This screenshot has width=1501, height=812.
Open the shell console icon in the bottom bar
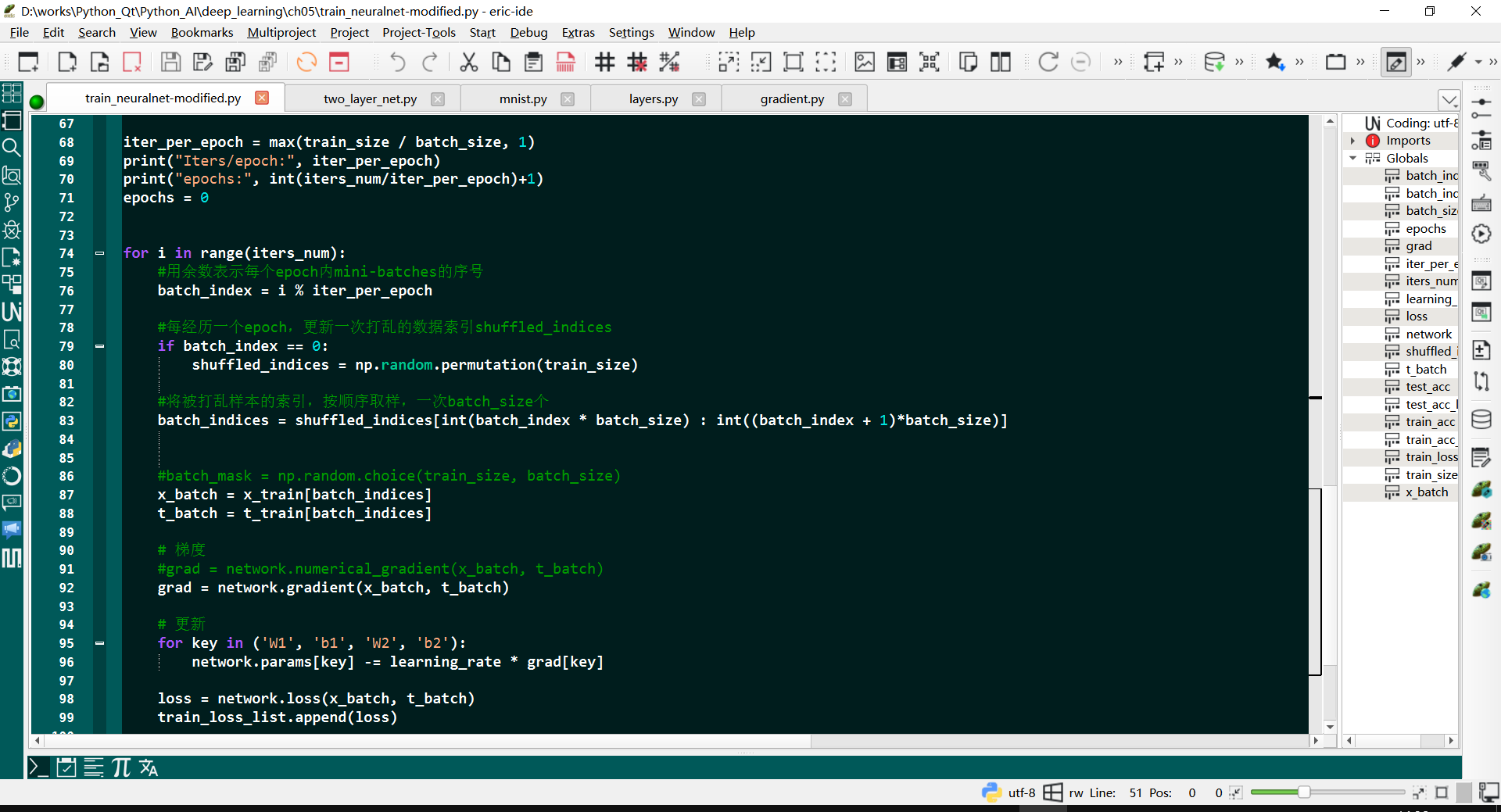click(38, 767)
